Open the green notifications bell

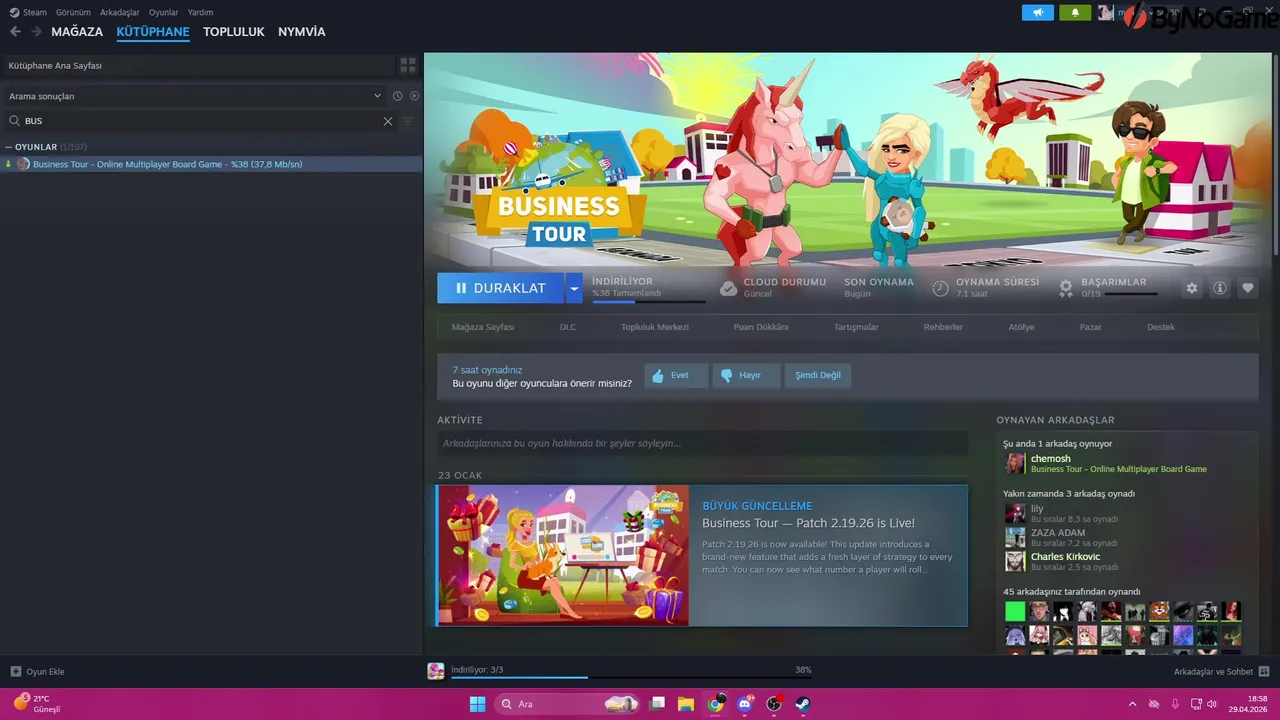1075,12
